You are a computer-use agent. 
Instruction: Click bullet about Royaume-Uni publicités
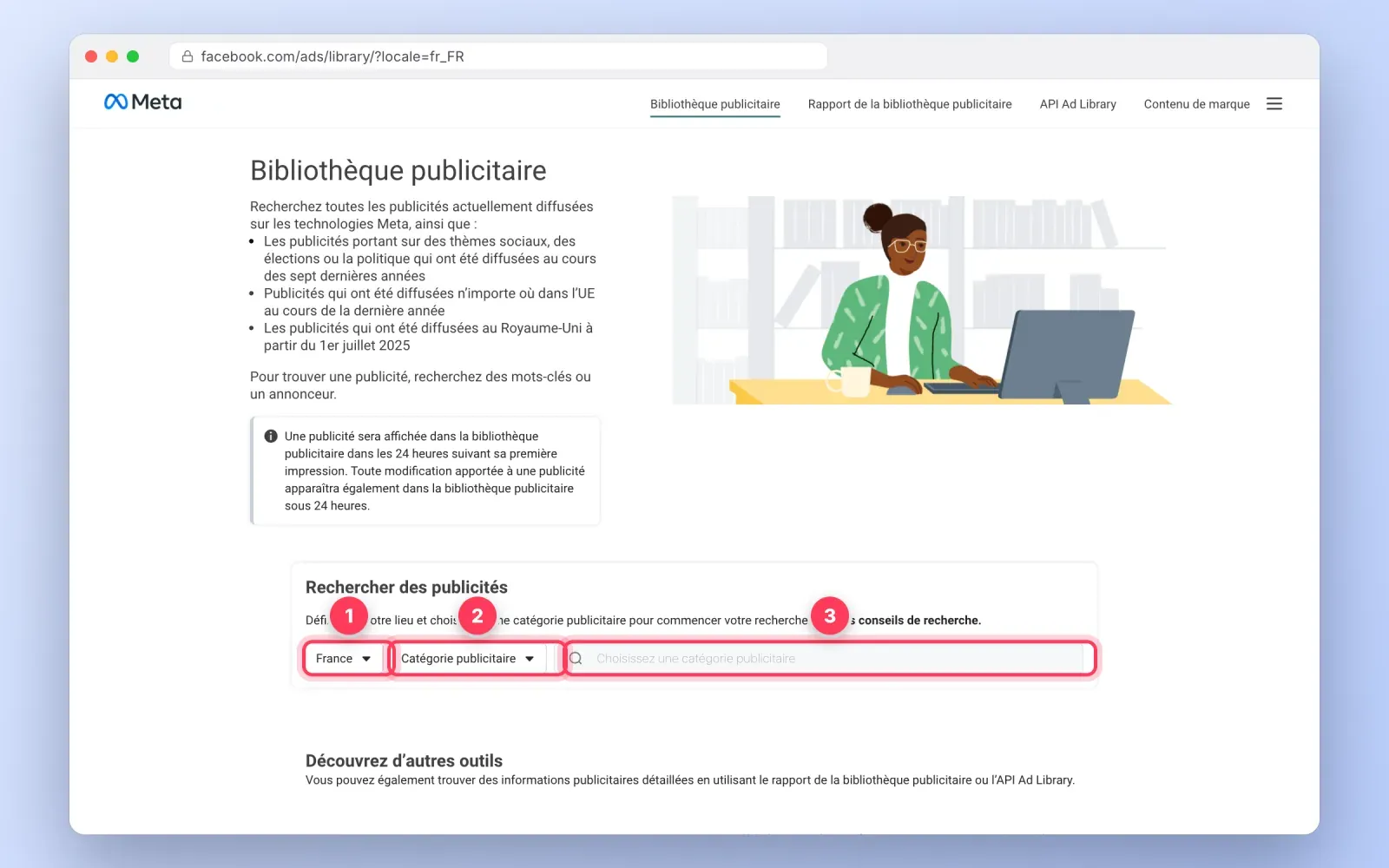428,337
